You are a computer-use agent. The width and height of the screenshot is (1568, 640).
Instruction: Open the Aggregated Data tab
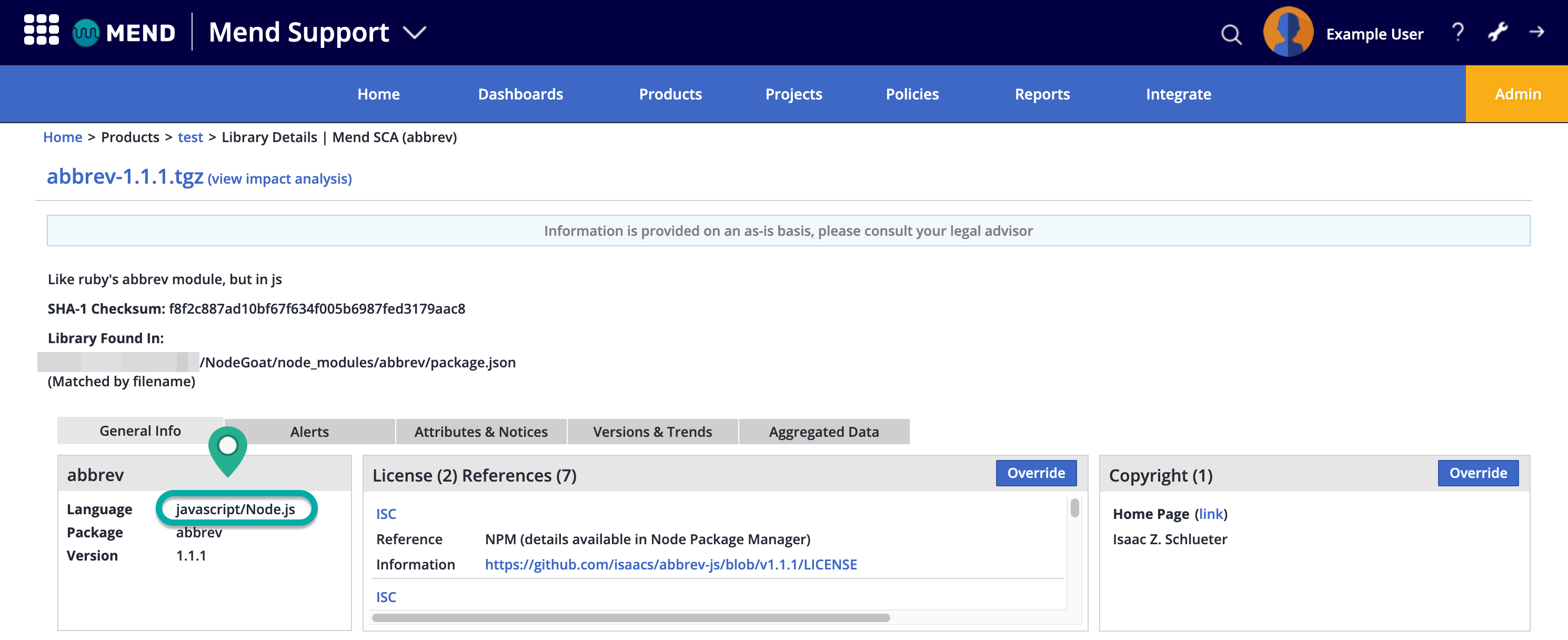pos(823,432)
